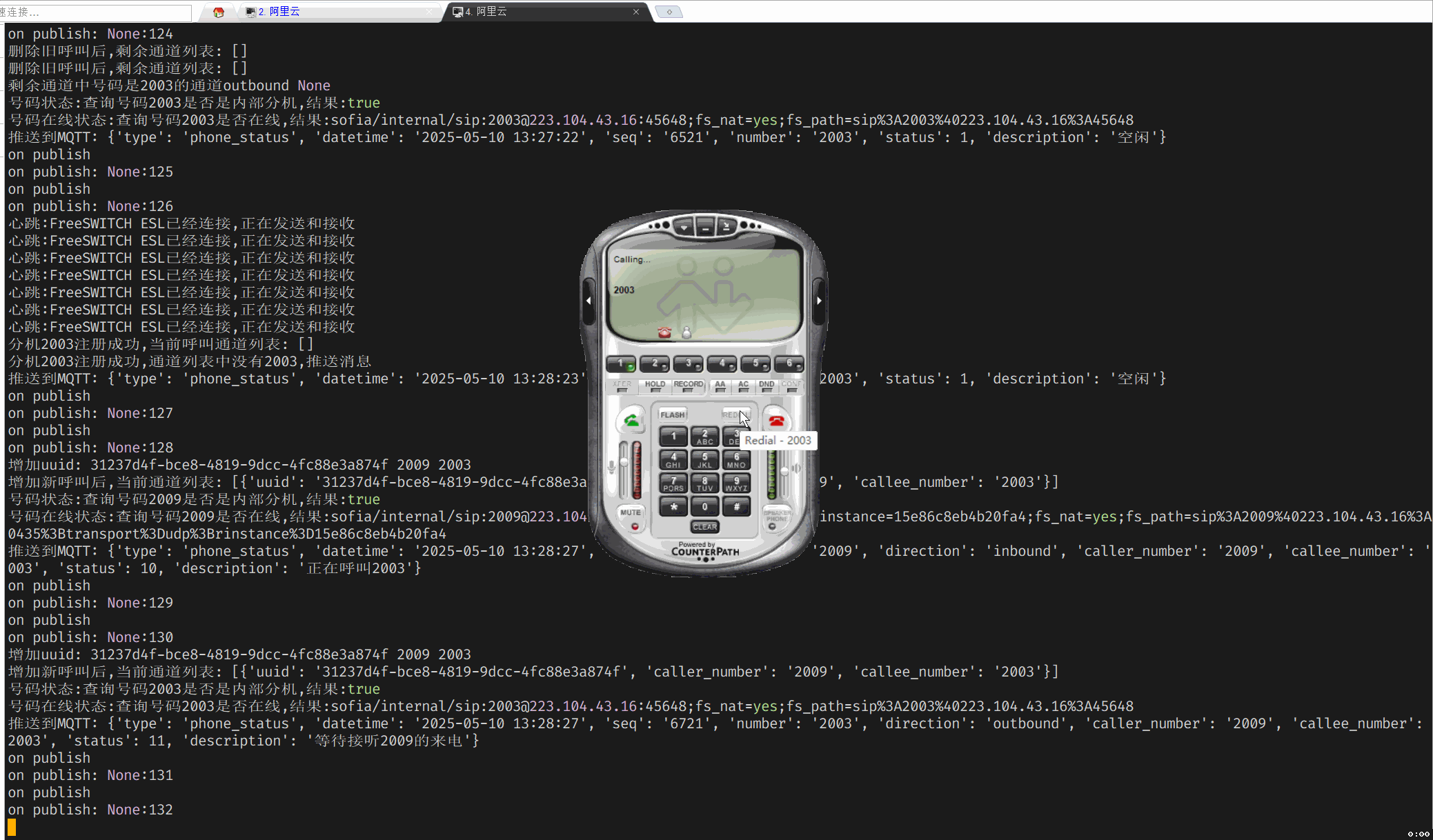Viewport: 1433px width, 840px height.
Task: Click the green dial call button
Action: [631, 420]
